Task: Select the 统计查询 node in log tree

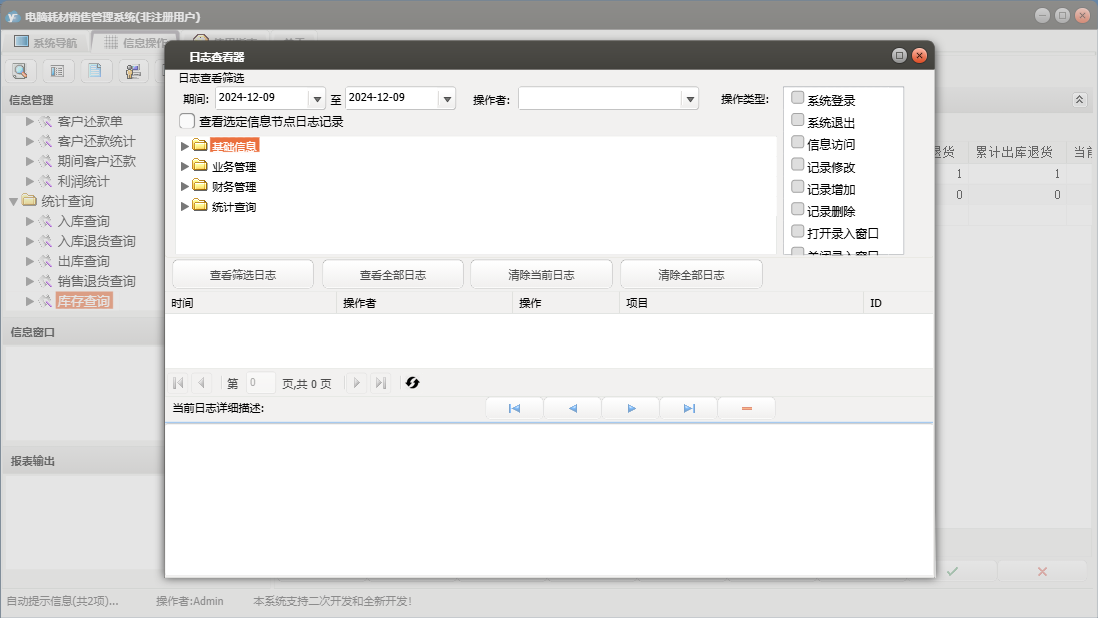Action: tap(234, 207)
